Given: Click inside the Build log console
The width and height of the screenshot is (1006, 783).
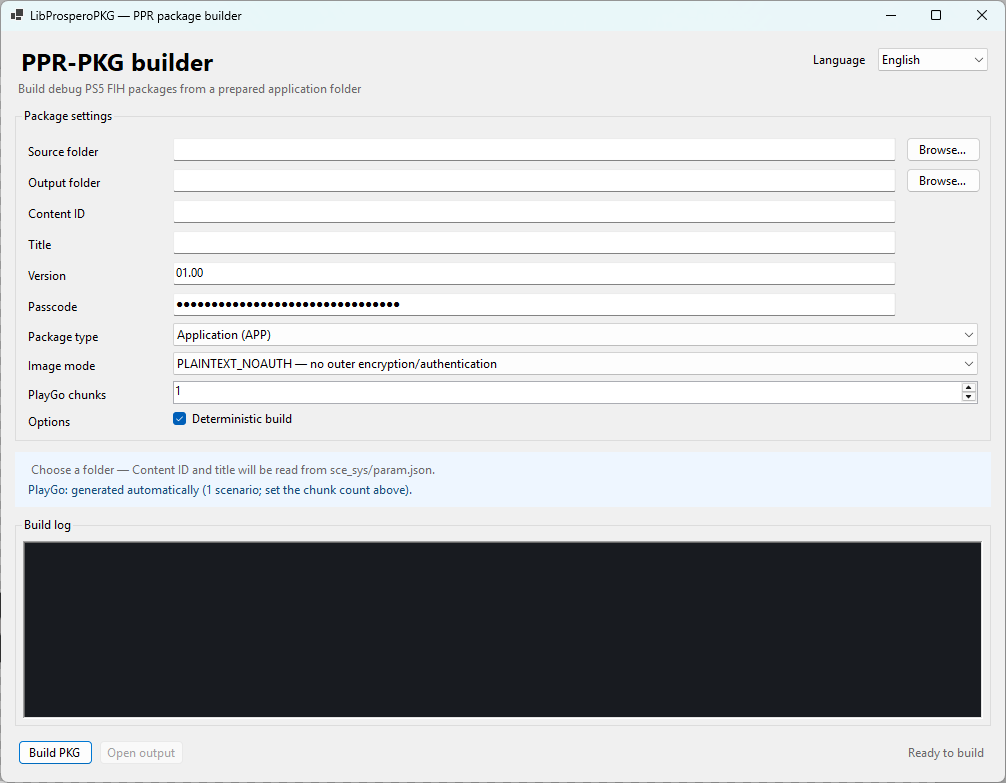Looking at the screenshot, I should pos(502,630).
